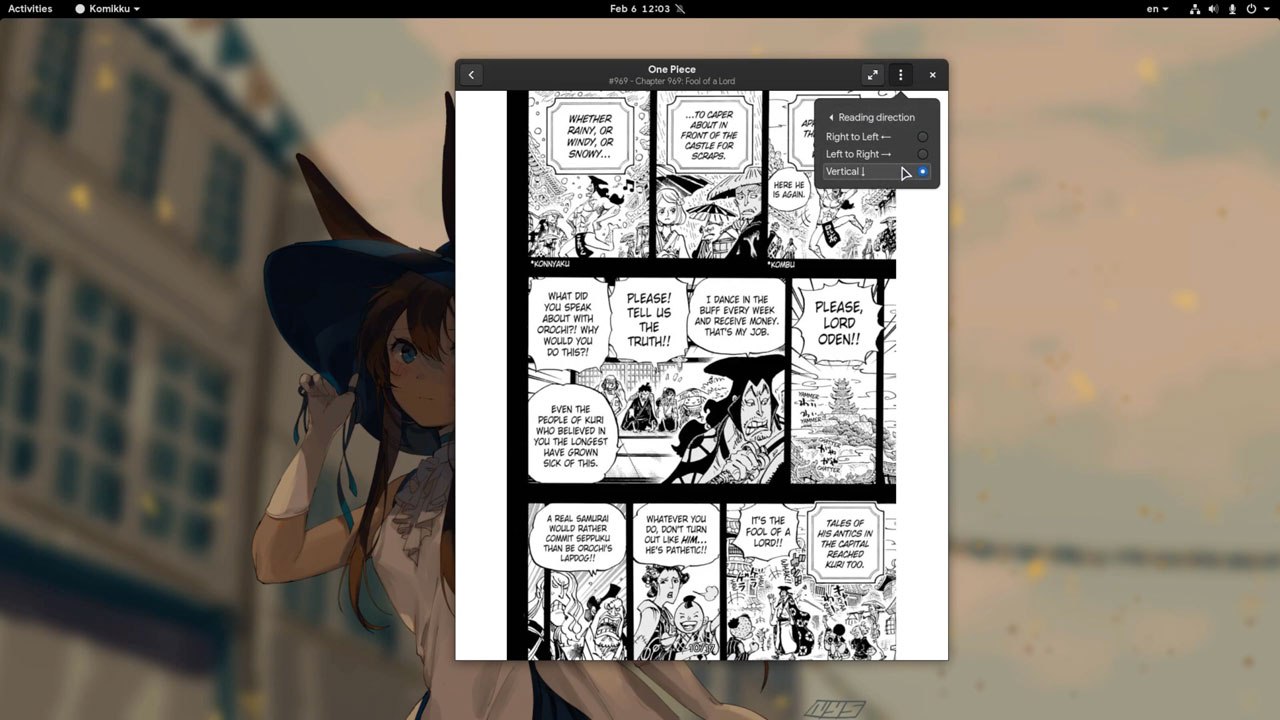Click the manga page showing 'Please, Lord Oden!!'
1280x720 pixels.
[701, 375]
